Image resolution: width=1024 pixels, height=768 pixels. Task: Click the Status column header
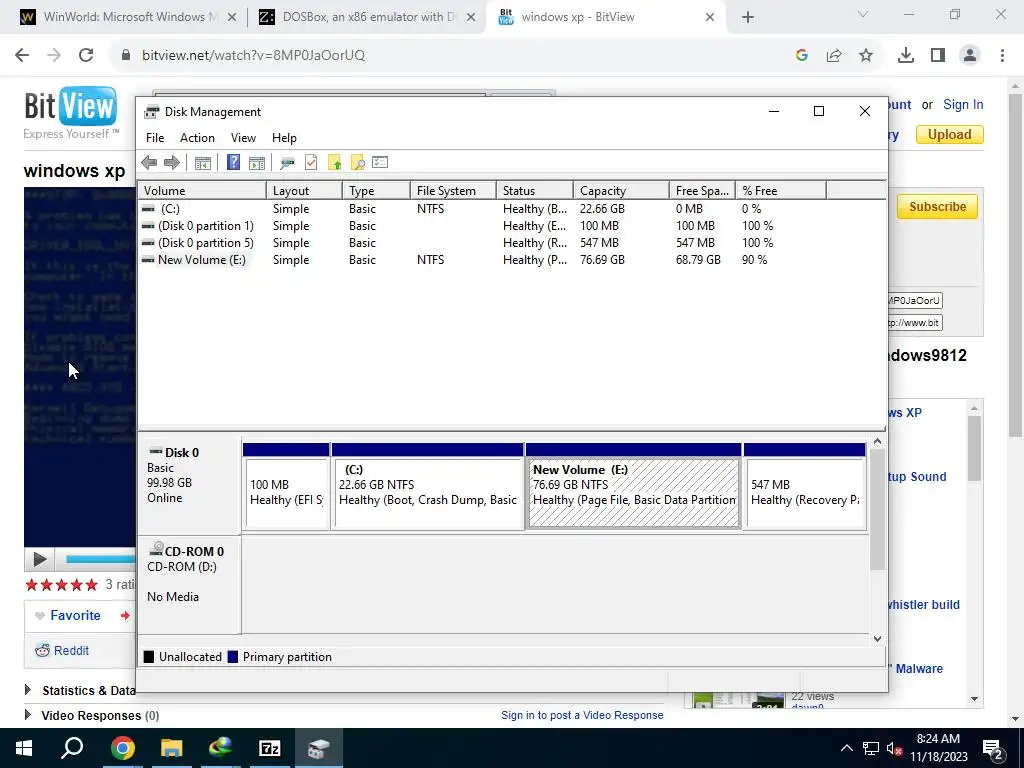coord(535,191)
